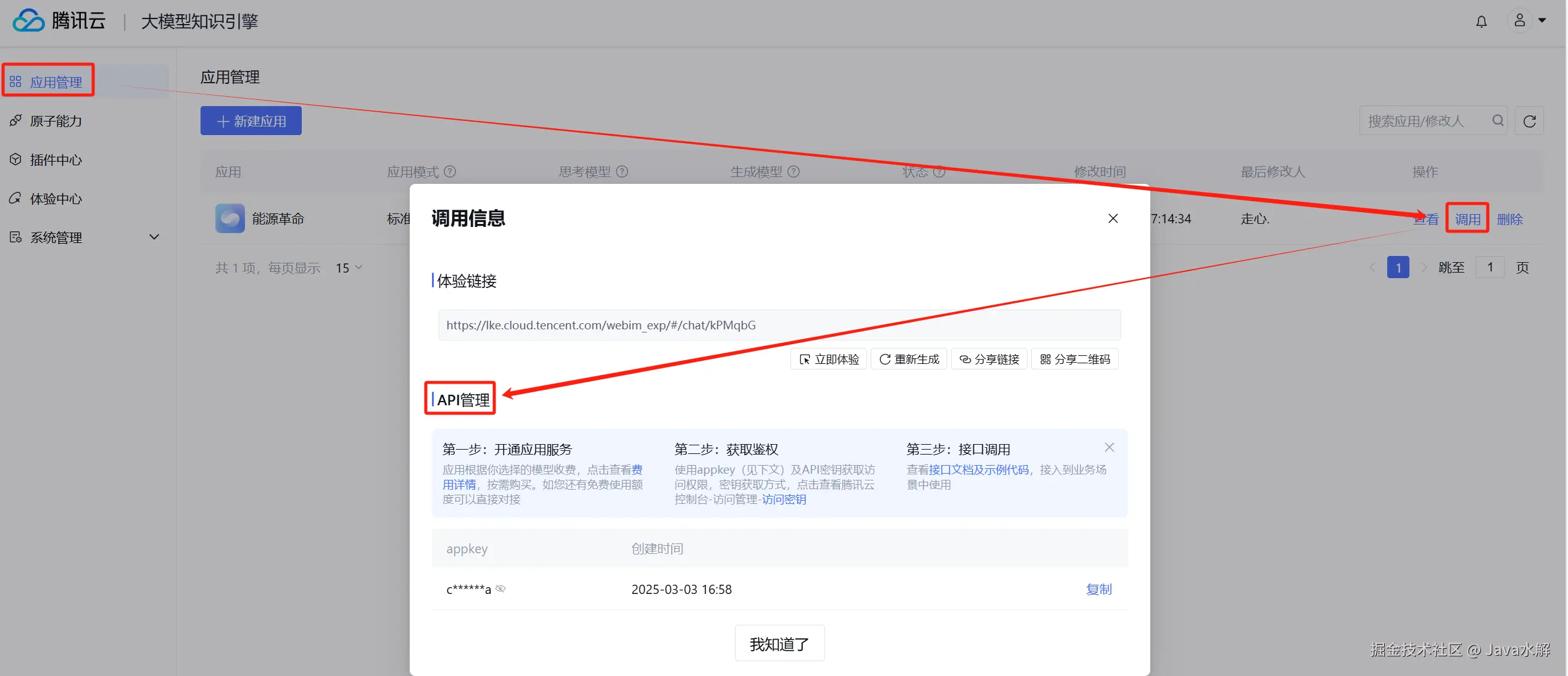Click the 分享链接 button
1568x676 pixels.
(989, 359)
